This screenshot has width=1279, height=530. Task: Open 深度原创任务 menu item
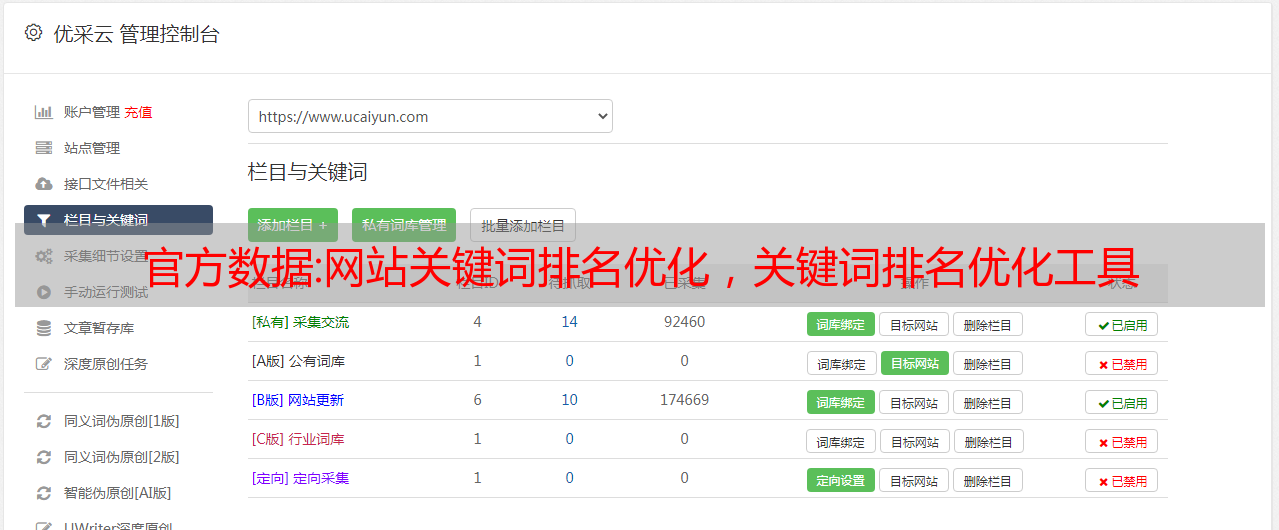(x=106, y=364)
